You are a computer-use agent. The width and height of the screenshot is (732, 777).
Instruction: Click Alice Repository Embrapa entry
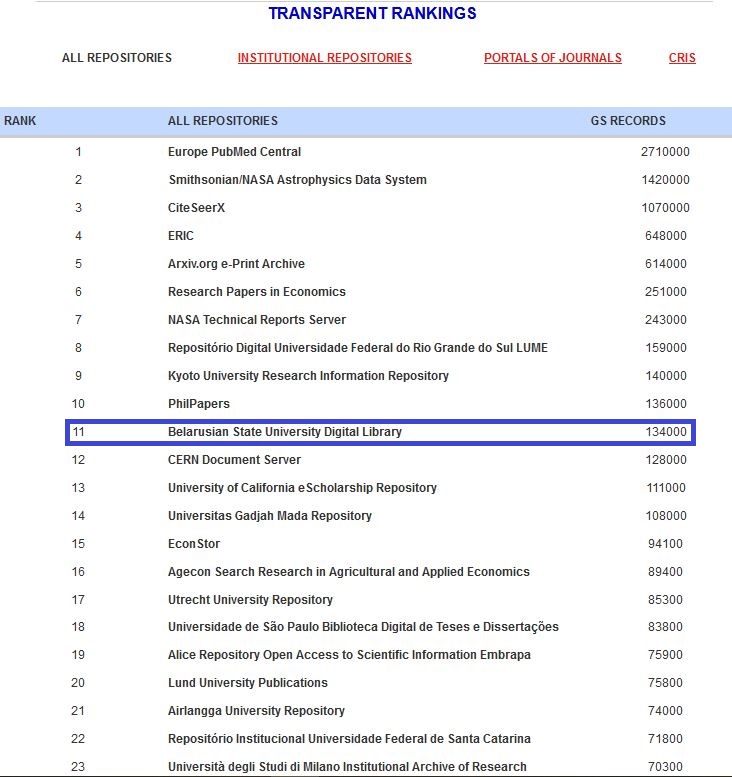tap(349, 655)
